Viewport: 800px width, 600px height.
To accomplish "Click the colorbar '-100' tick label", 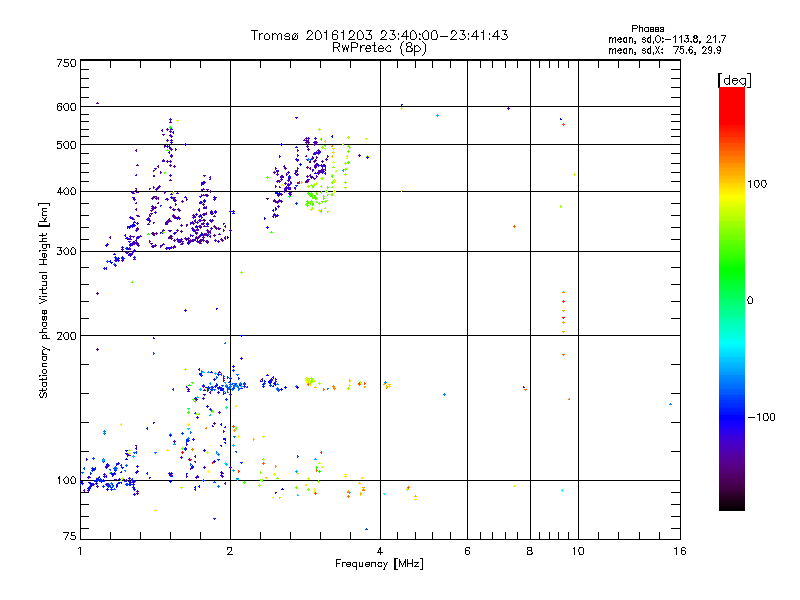I will (761, 417).
